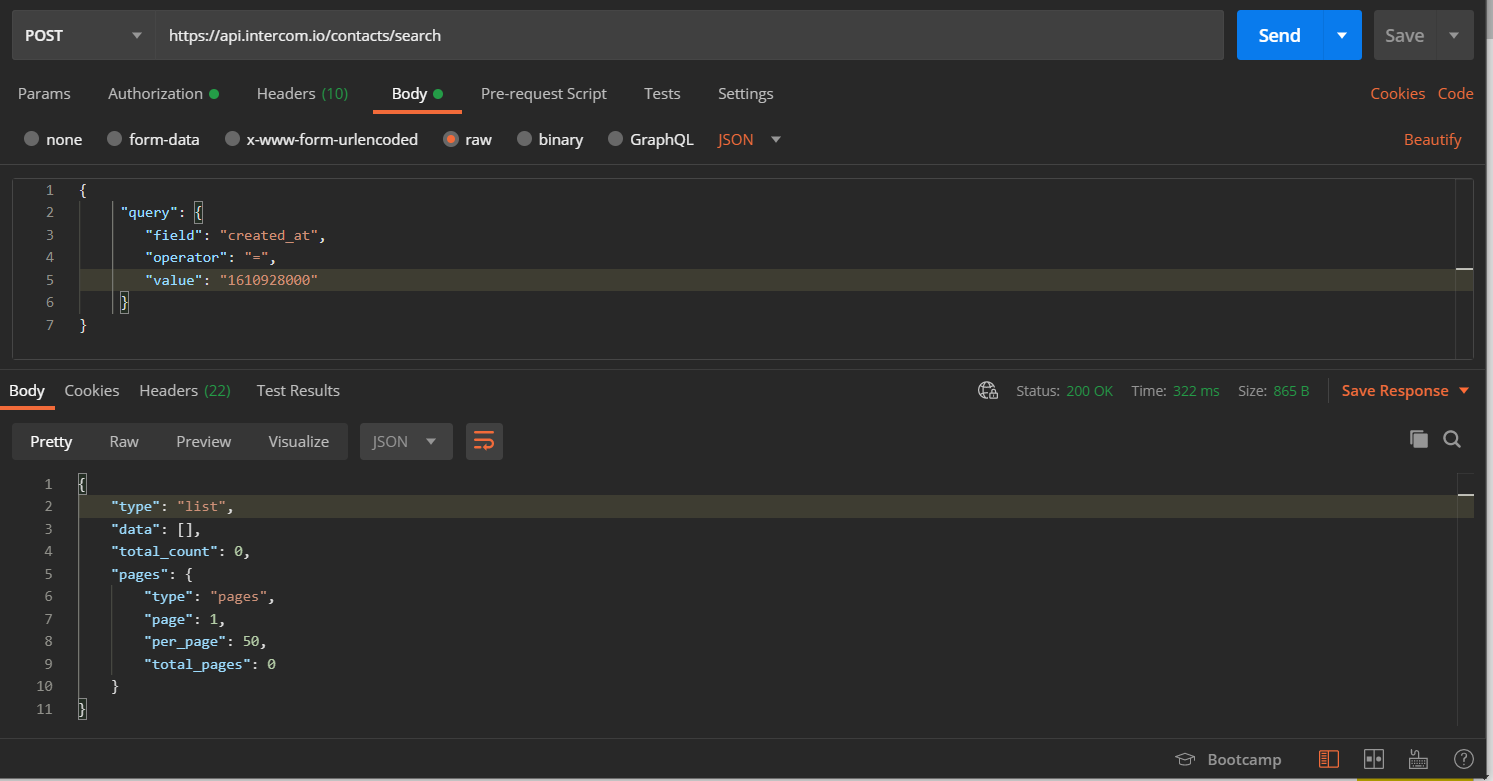Open the Save Response dropdown

click(x=1405, y=391)
